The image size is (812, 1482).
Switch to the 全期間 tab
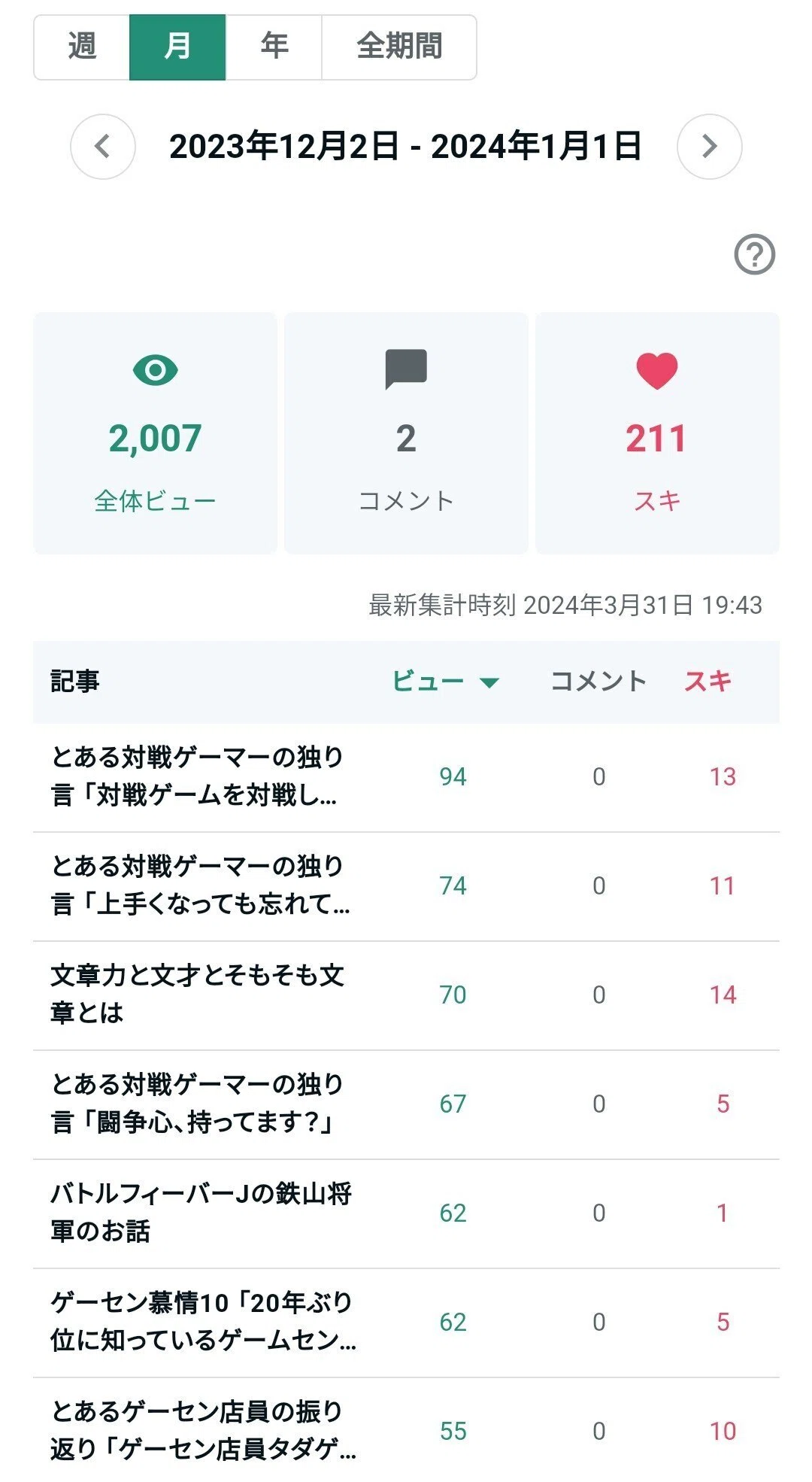coord(399,47)
